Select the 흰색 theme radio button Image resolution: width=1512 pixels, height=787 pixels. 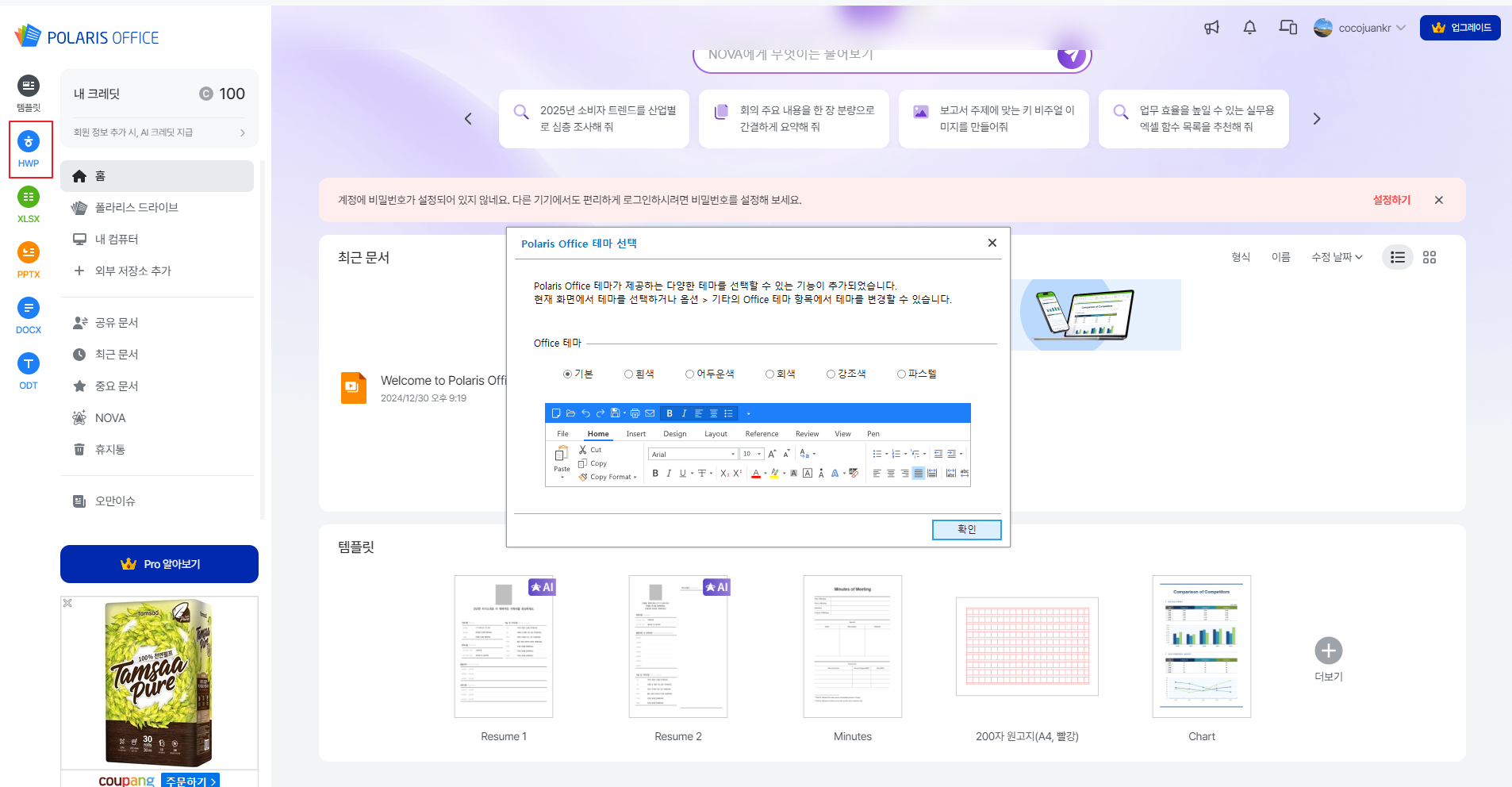coord(628,374)
